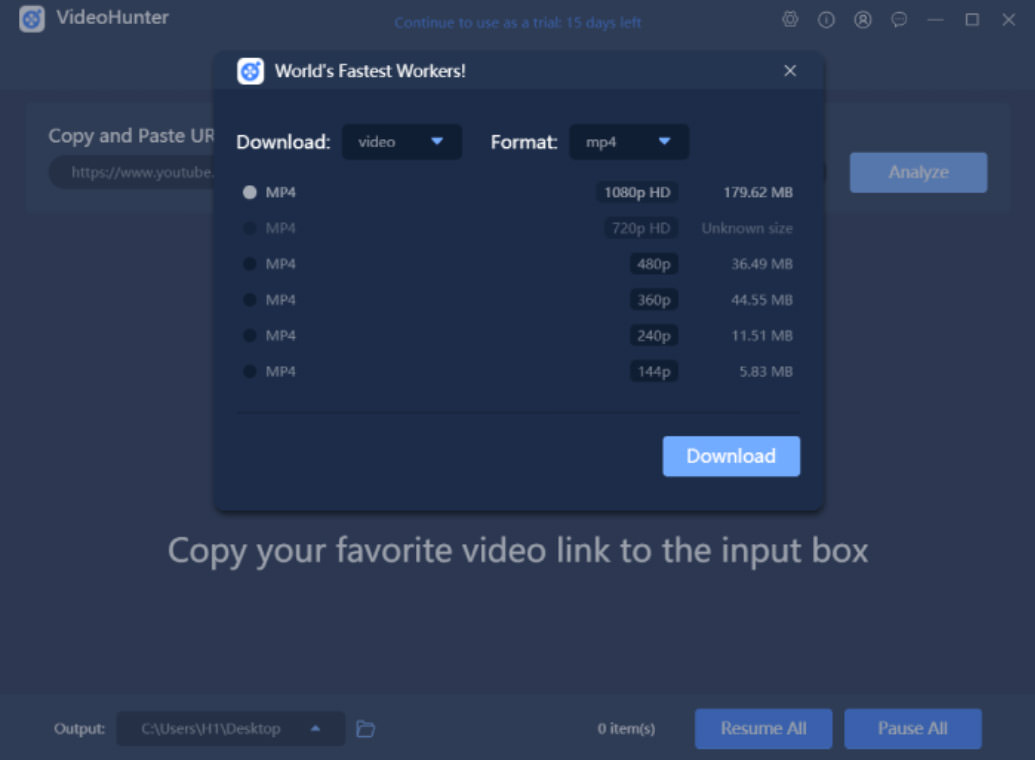
Task: Open the Format dropdown showing mp4
Action: (629, 142)
